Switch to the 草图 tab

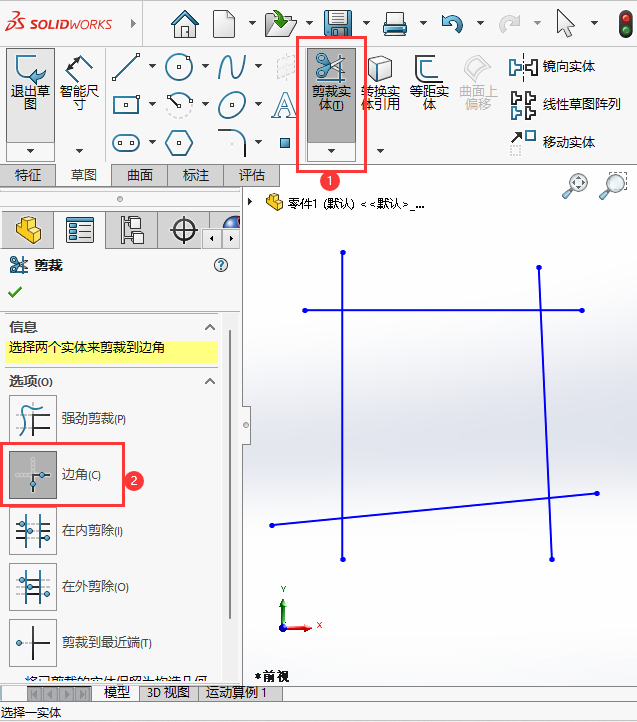[83, 175]
